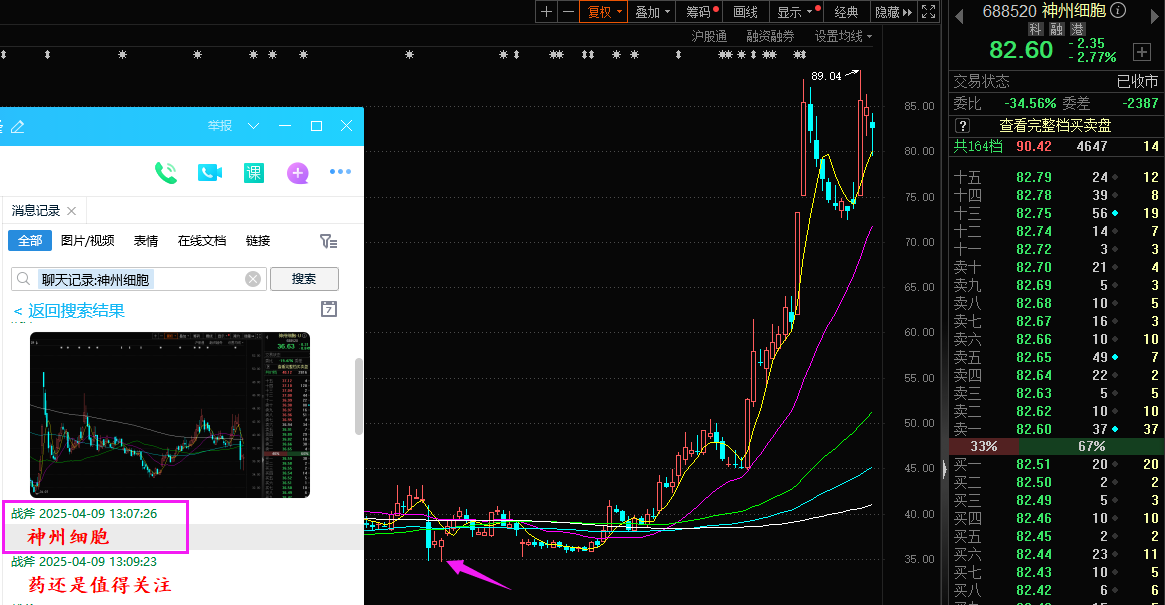
Task: Click the 药还是值得关注 message
Action: point(100,586)
